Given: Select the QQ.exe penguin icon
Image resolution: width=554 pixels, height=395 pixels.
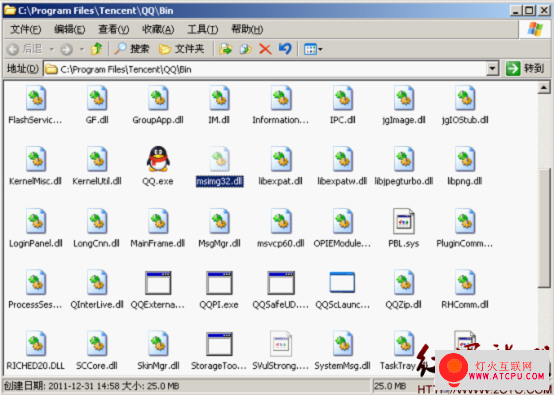Looking at the screenshot, I should click(158, 159).
